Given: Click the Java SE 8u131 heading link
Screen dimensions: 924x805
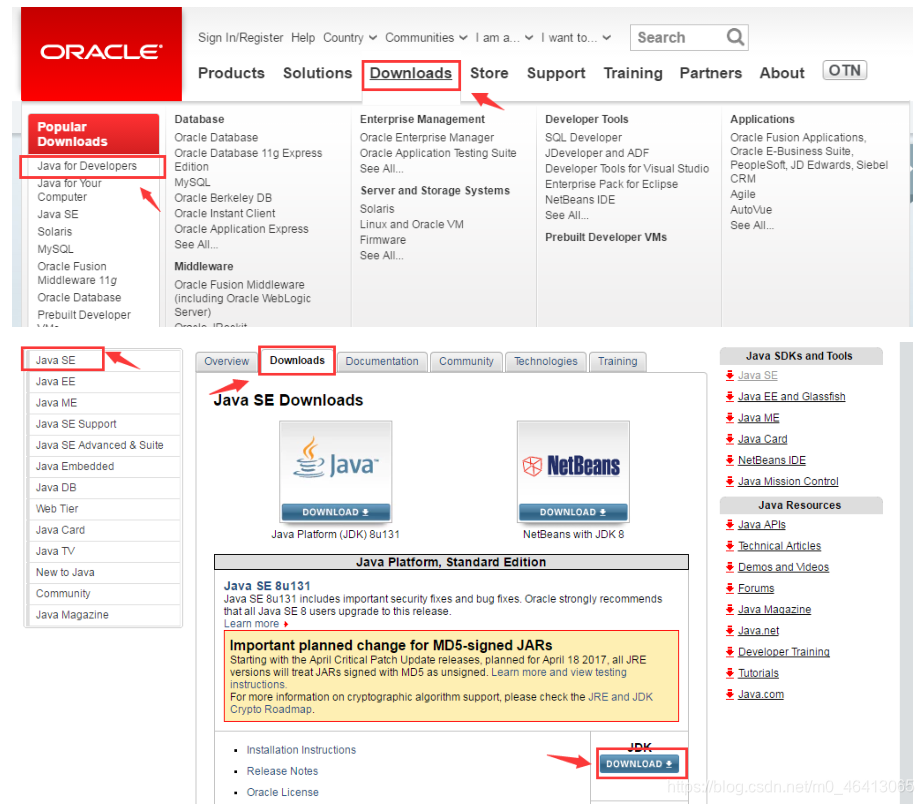Looking at the screenshot, I should [267, 586].
